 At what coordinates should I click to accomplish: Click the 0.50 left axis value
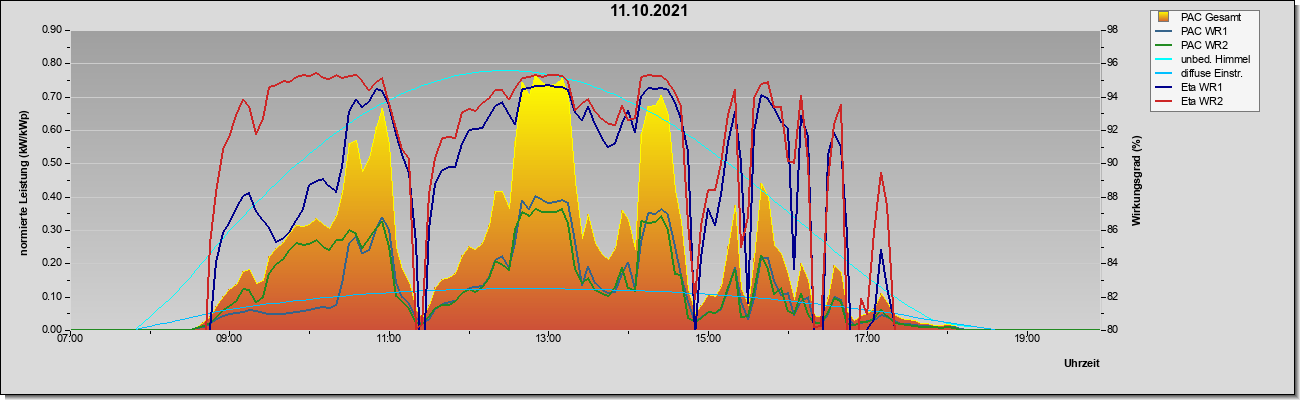point(52,163)
